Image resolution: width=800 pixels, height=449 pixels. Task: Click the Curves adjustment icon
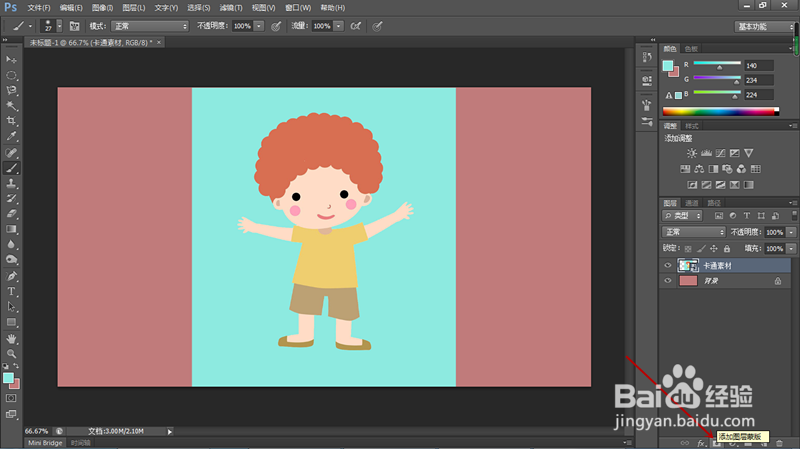pos(720,153)
